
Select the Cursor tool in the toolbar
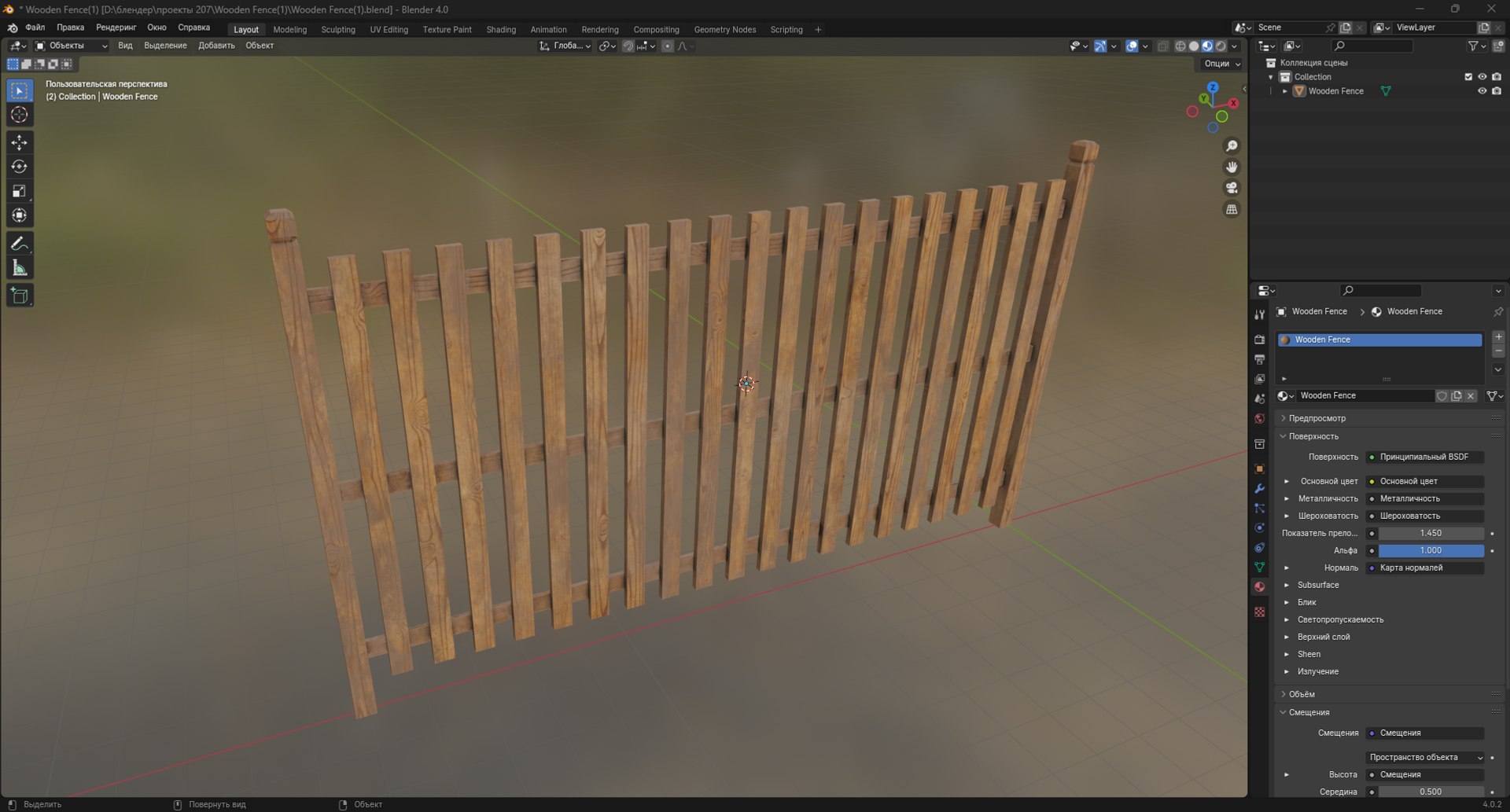tap(20, 115)
